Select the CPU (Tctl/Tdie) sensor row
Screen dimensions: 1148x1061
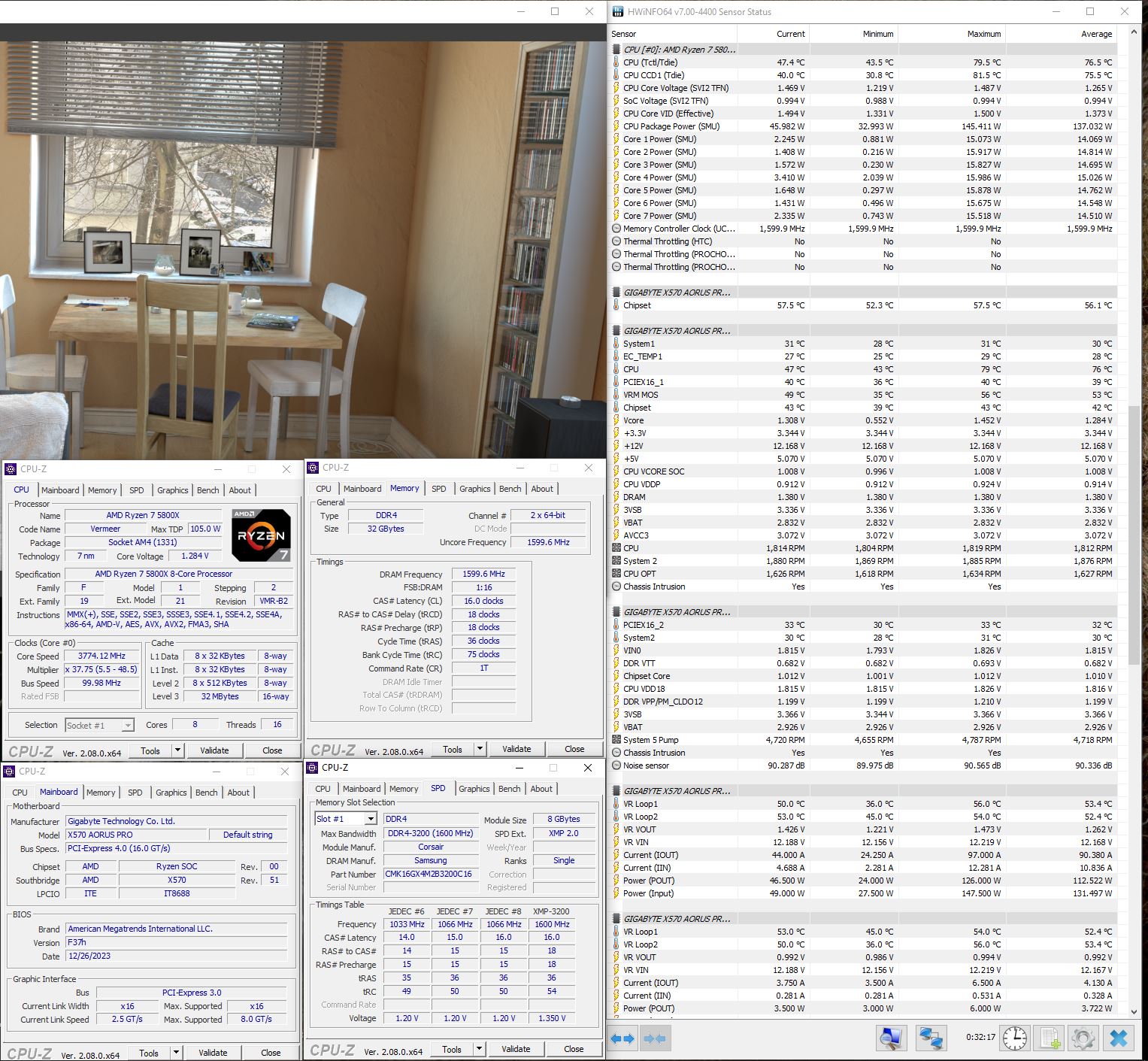[863, 62]
